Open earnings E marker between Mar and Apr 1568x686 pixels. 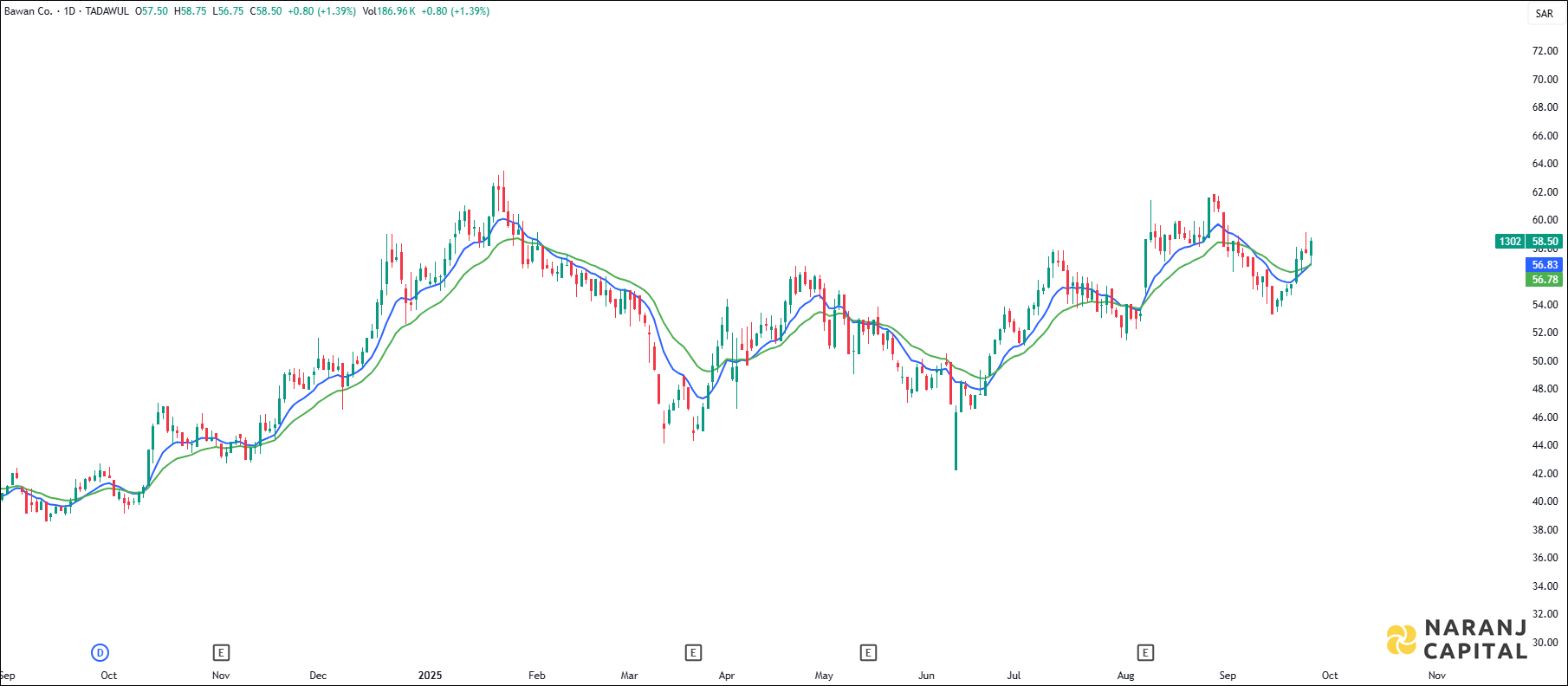tap(693, 653)
